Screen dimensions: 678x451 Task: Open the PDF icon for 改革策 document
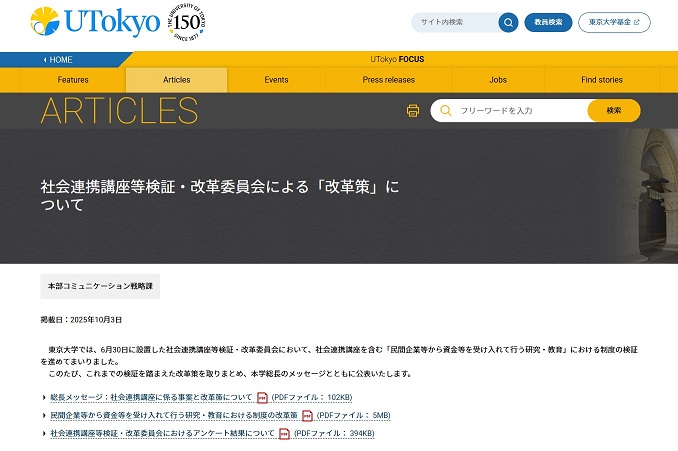tap(307, 415)
